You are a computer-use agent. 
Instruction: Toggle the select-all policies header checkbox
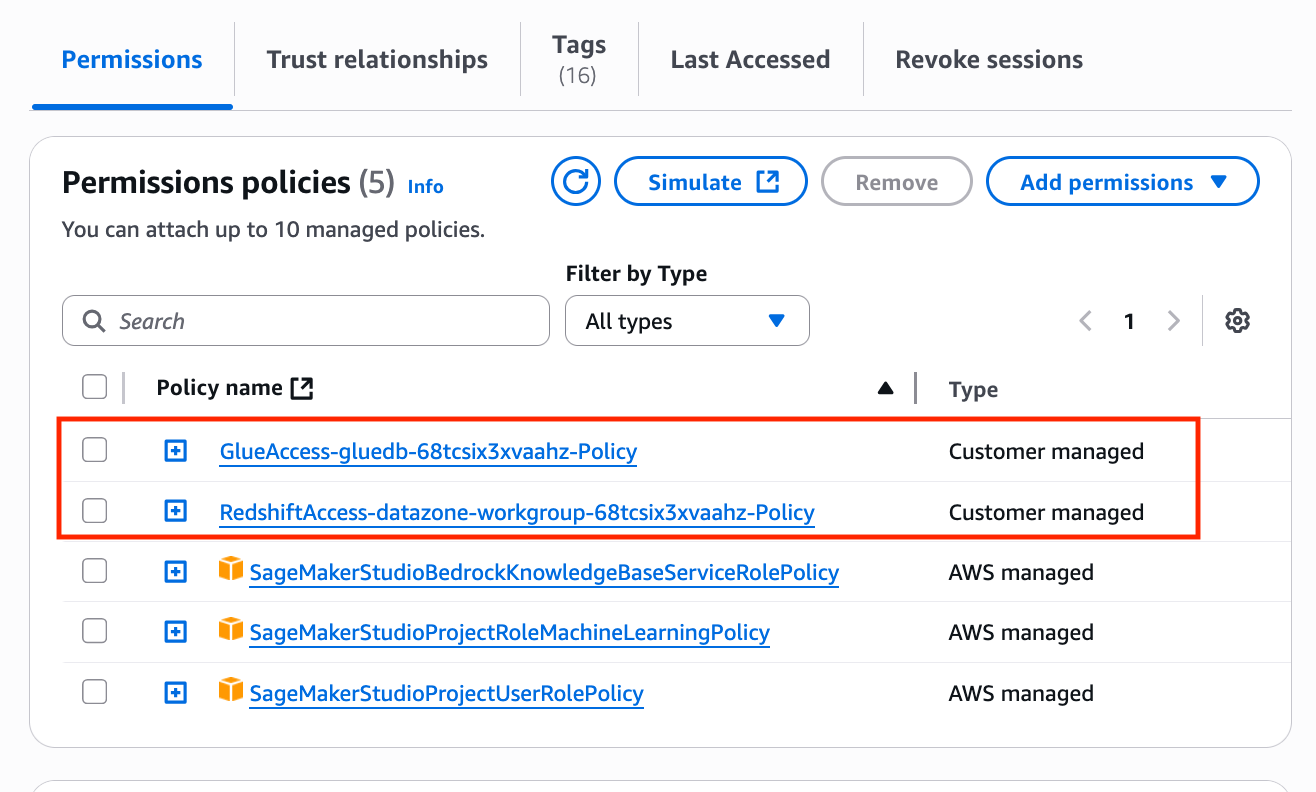(x=95, y=387)
